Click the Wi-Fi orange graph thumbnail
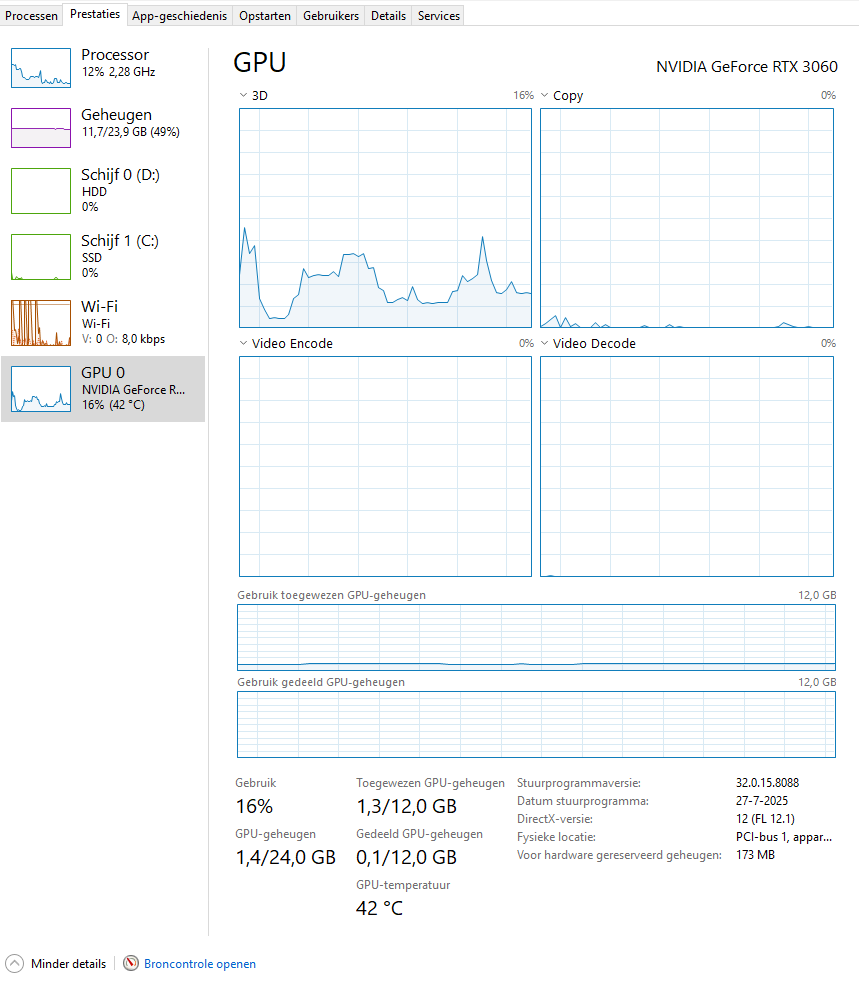859x982 pixels. click(41, 323)
